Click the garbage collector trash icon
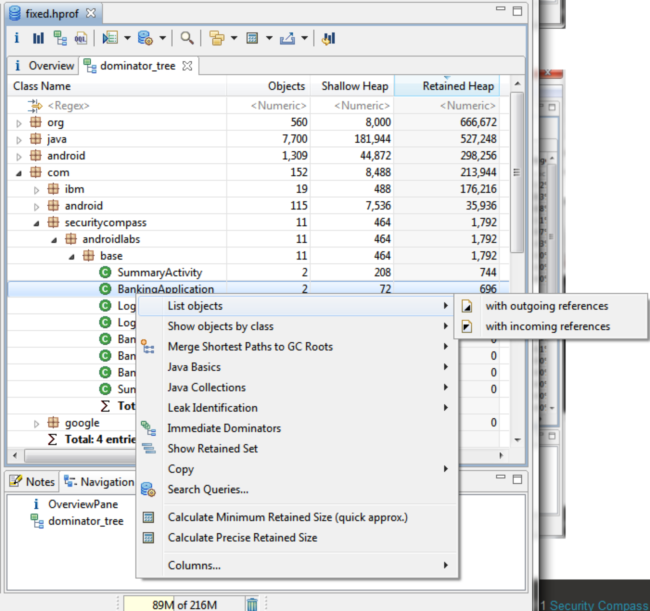 click(252, 604)
